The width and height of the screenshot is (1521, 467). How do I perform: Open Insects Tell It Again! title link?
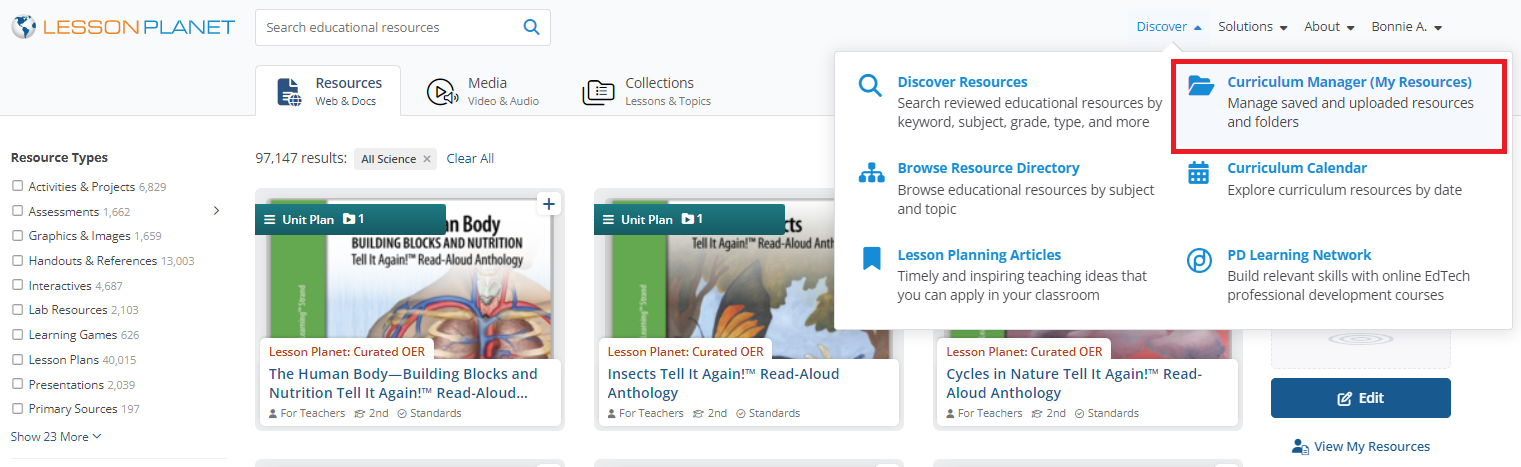point(724,383)
